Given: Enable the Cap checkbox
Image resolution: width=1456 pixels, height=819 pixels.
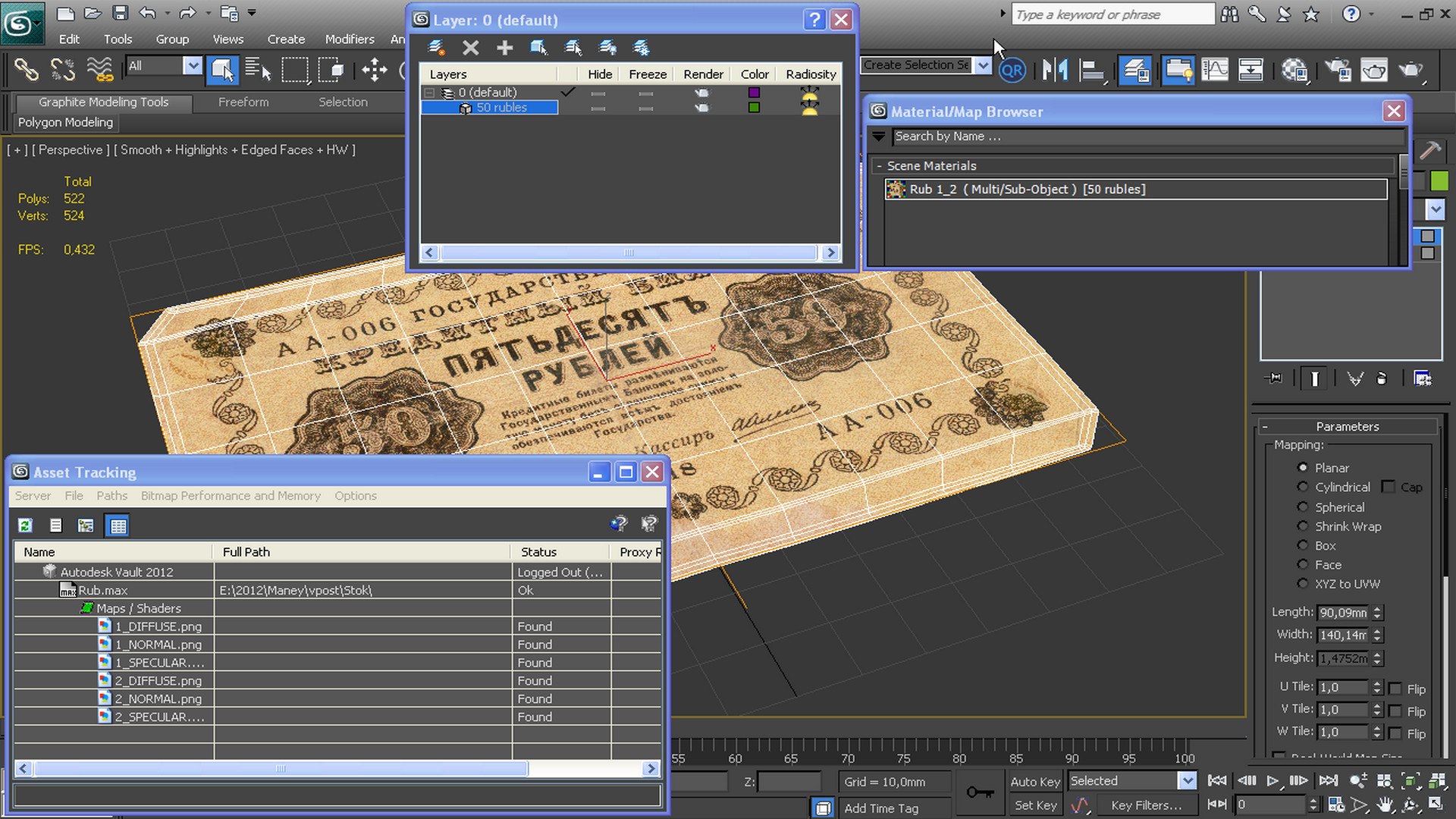Looking at the screenshot, I should (1389, 487).
